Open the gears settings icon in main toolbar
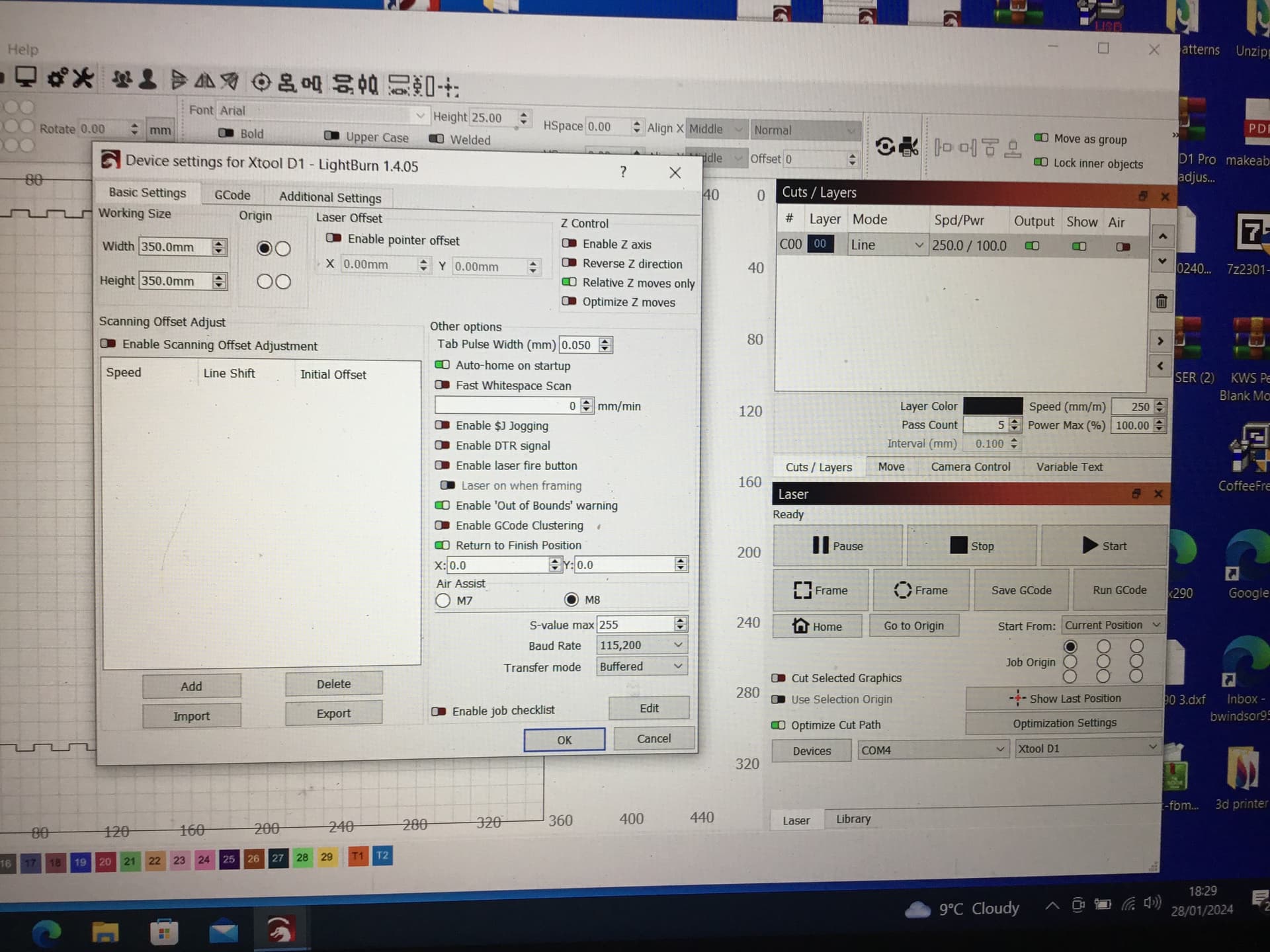 click(x=57, y=78)
